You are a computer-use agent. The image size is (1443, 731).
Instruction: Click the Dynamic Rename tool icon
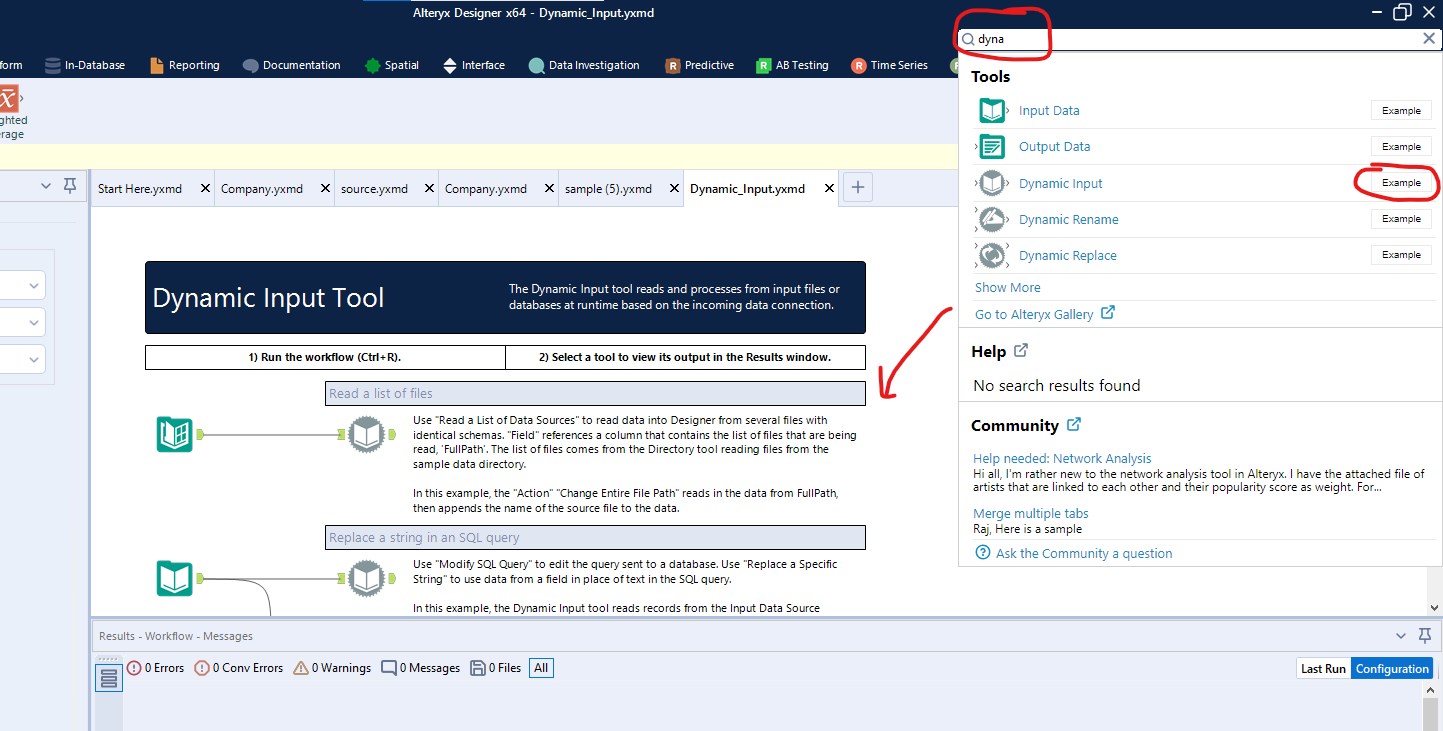992,219
